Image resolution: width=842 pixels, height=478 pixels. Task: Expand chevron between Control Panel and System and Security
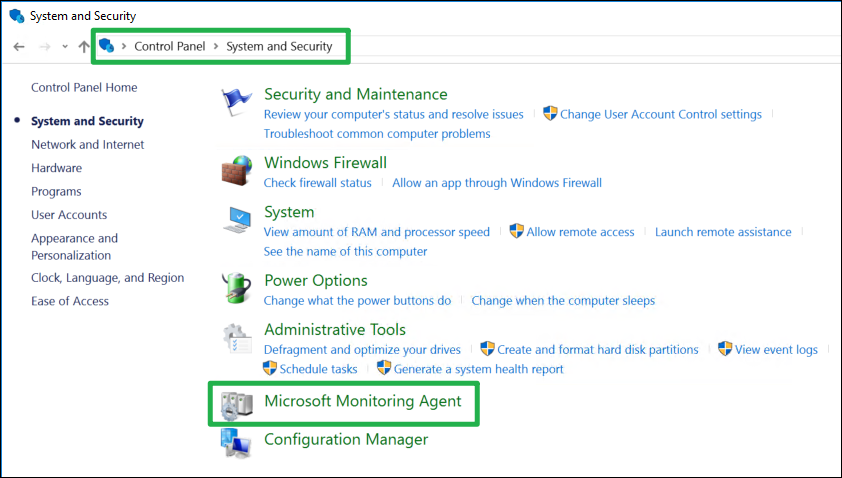pyautogui.click(x=216, y=46)
